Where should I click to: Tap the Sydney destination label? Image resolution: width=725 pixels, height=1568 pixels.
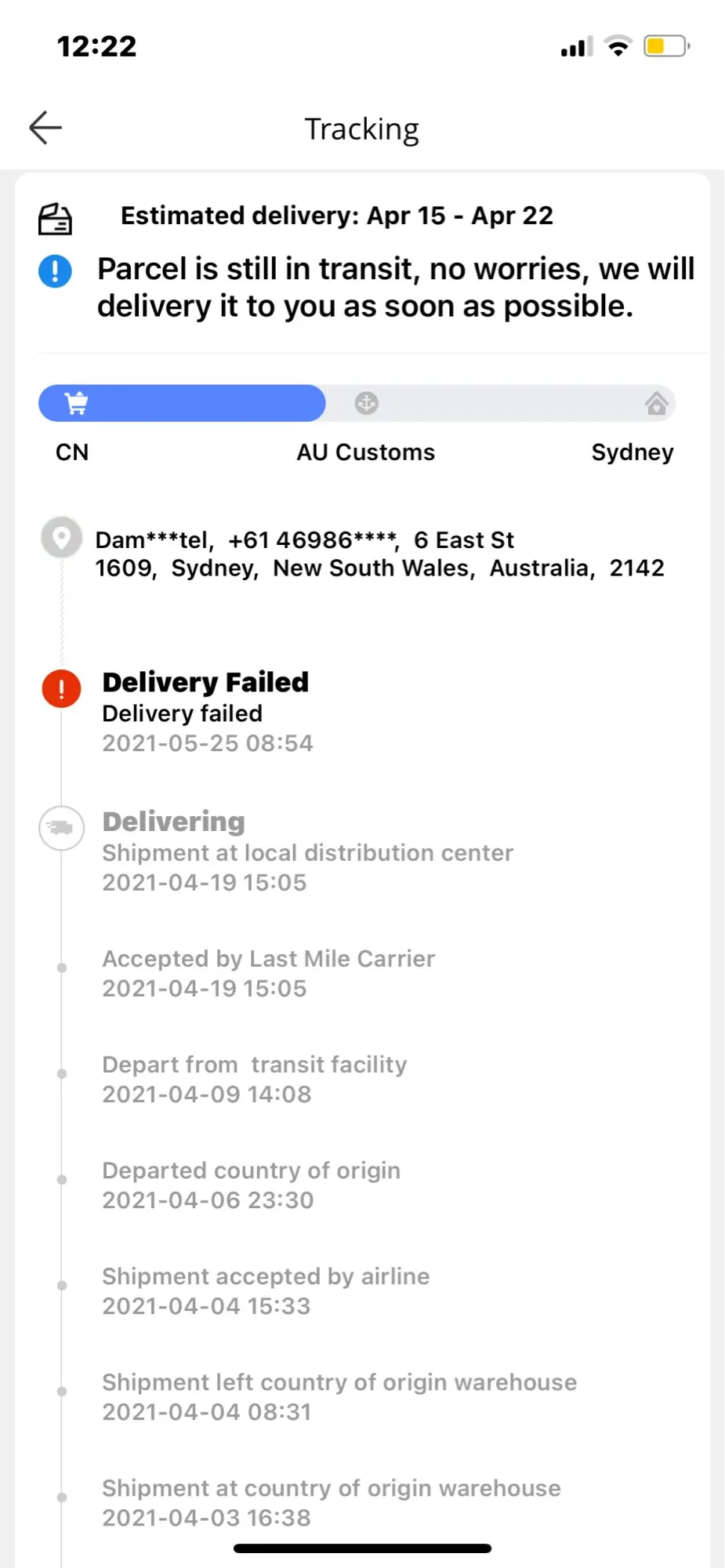point(632,452)
